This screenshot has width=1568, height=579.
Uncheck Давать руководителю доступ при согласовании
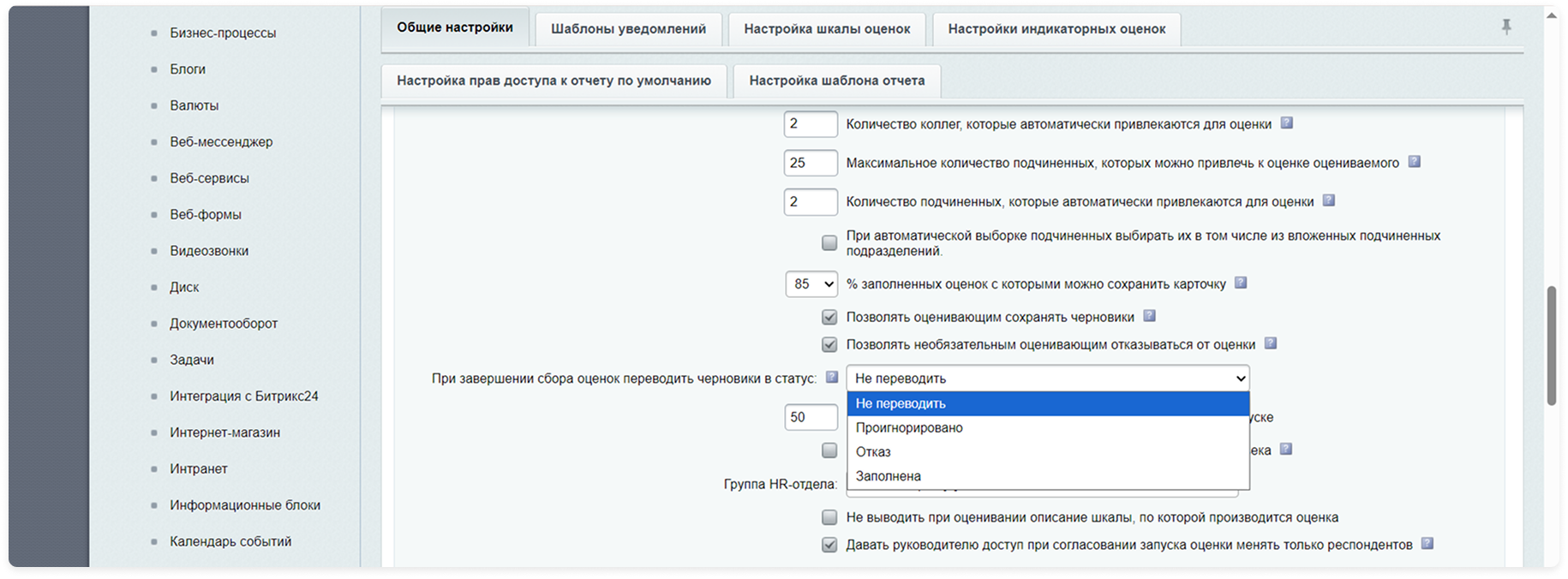pyautogui.click(x=829, y=545)
